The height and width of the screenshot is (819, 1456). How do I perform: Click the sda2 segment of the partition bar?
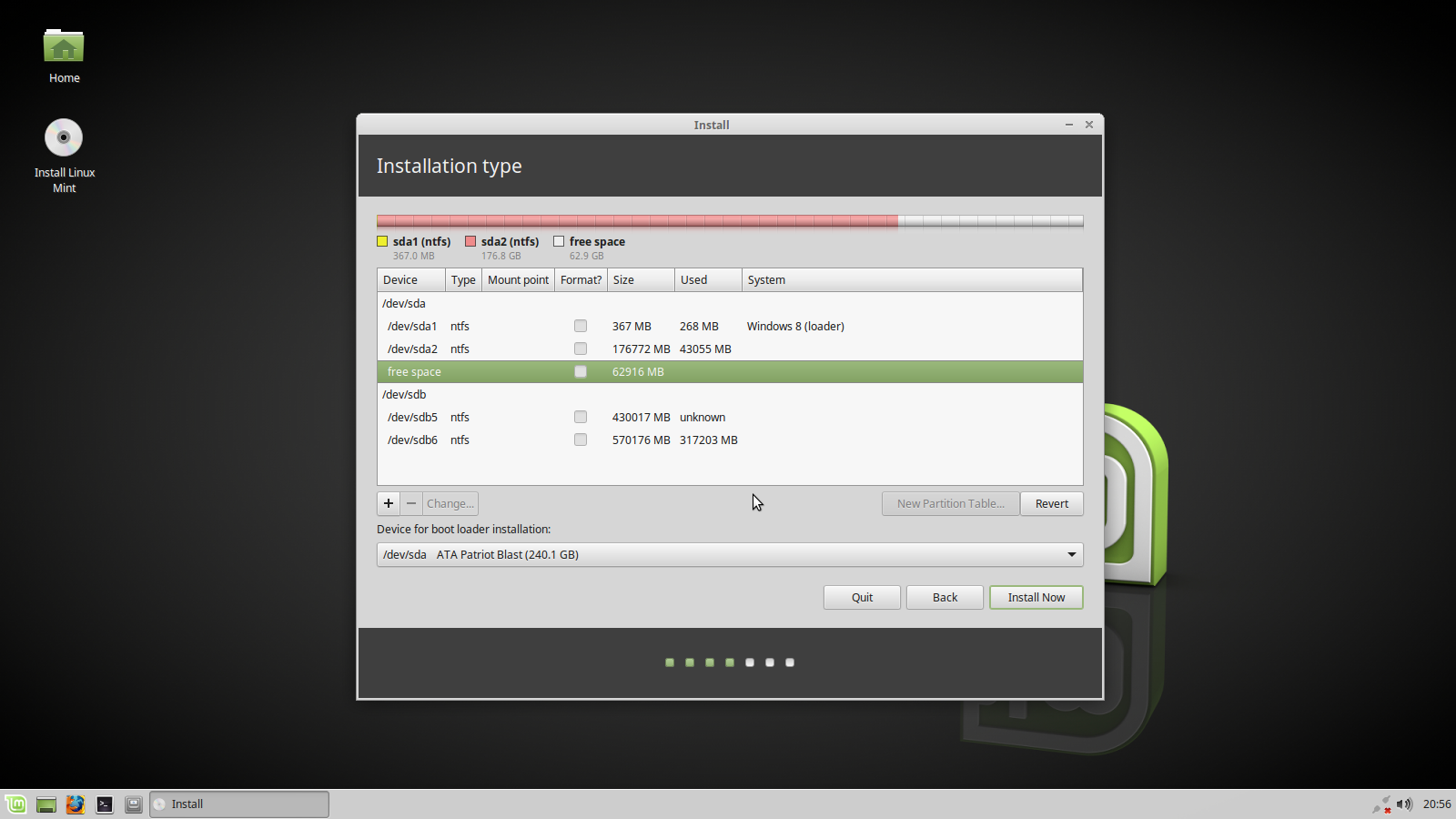tap(637, 220)
